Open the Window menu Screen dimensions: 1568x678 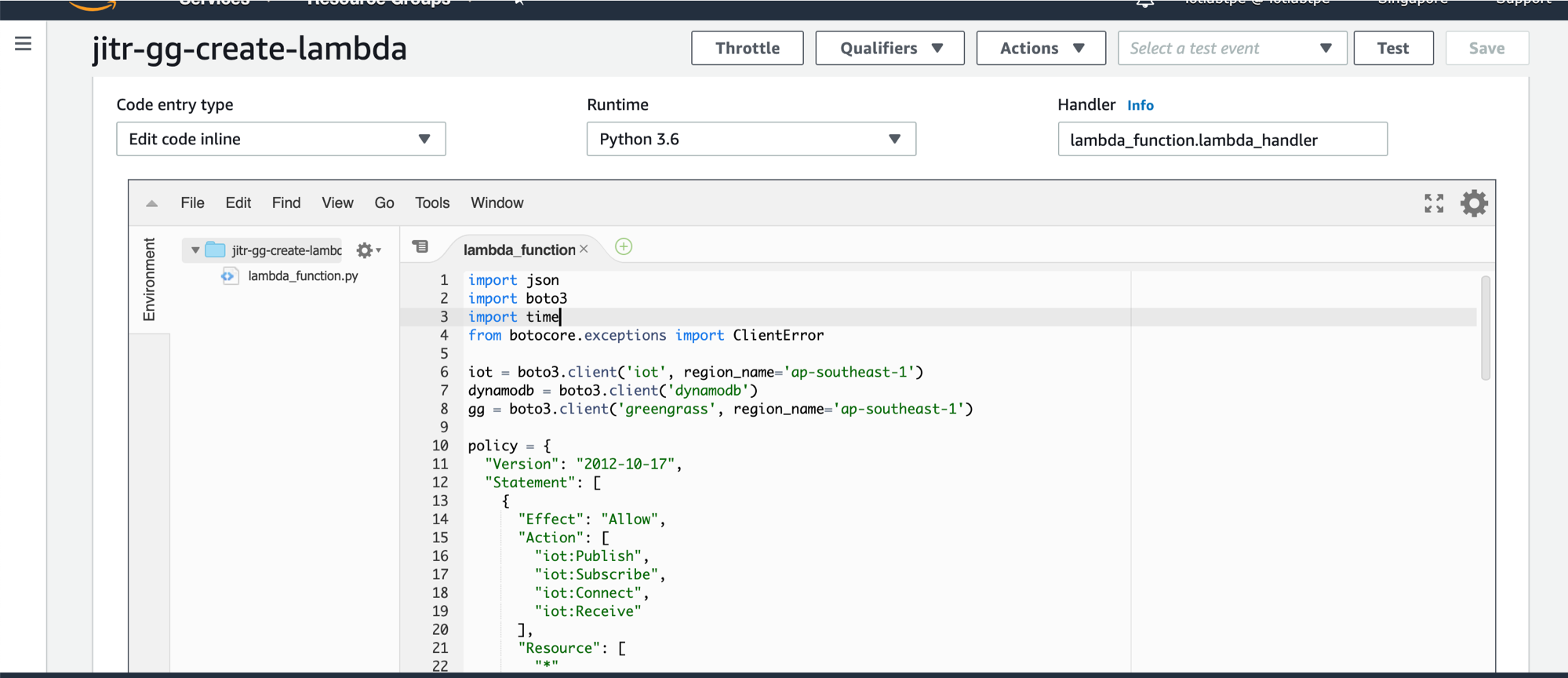(x=497, y=203)
